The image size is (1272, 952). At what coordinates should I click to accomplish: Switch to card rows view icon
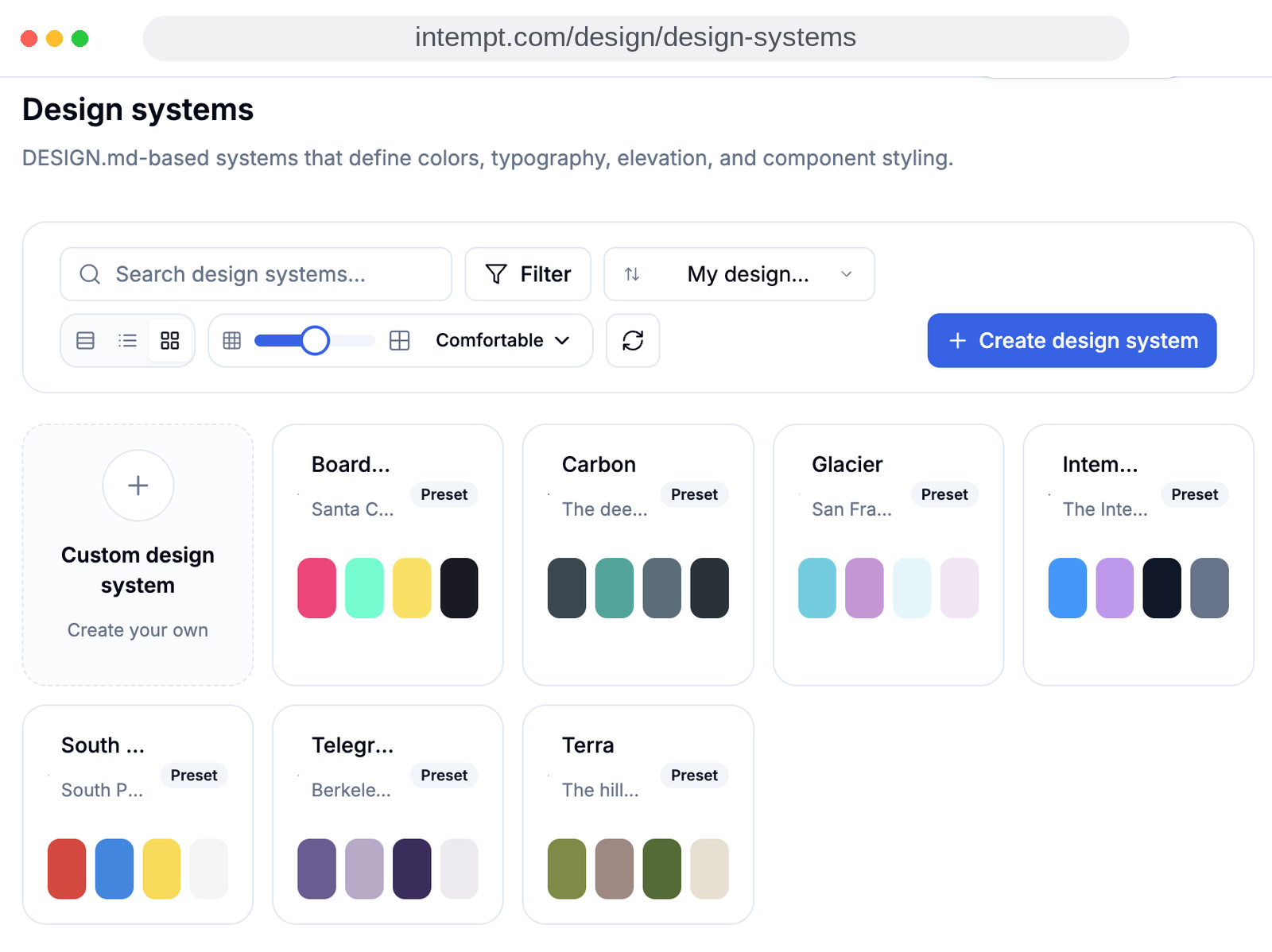point(85,341)
